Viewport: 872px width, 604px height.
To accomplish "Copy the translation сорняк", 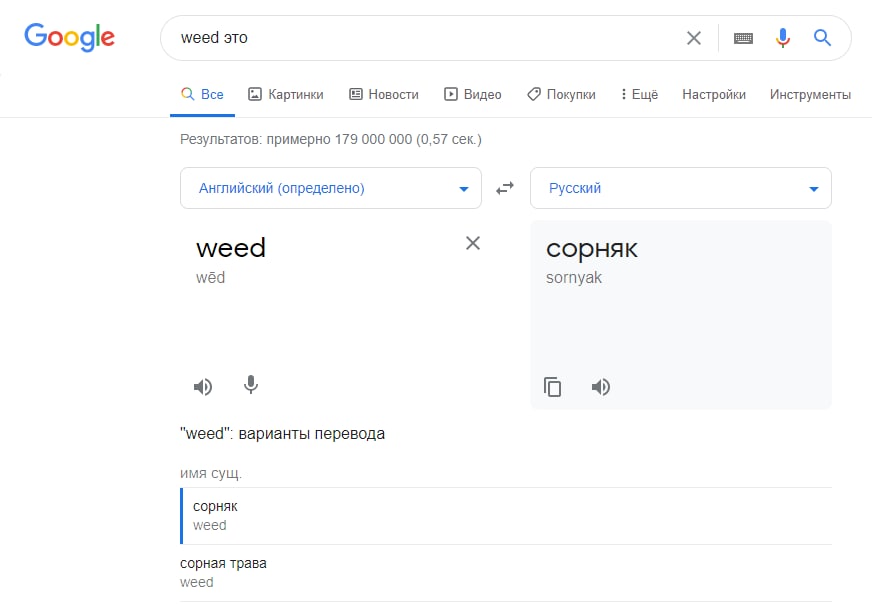I will [x=552, y=387].
